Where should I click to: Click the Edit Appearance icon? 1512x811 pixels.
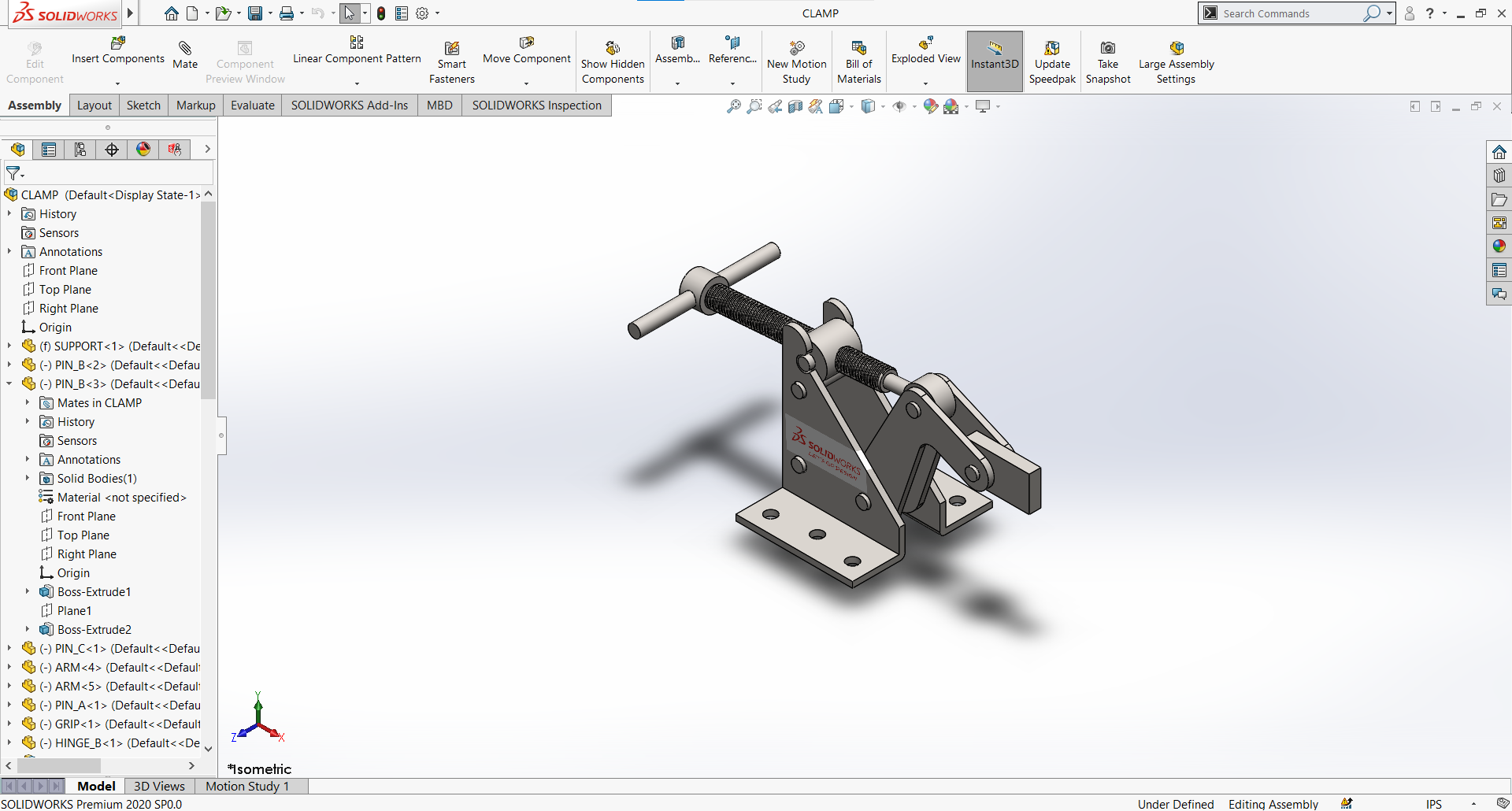click(931, 106)
